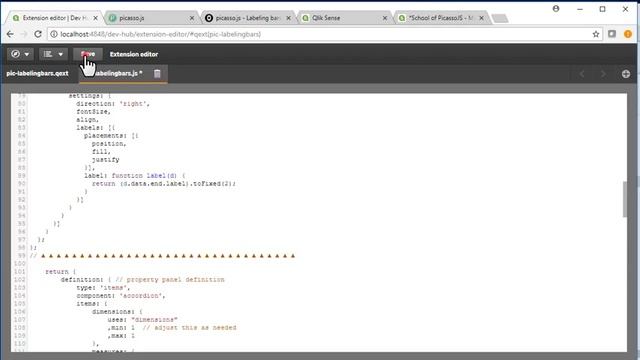Click the 'label: function label(d)' line
The width and height of the screenshot is (640, 360).
tap(135, 176)
